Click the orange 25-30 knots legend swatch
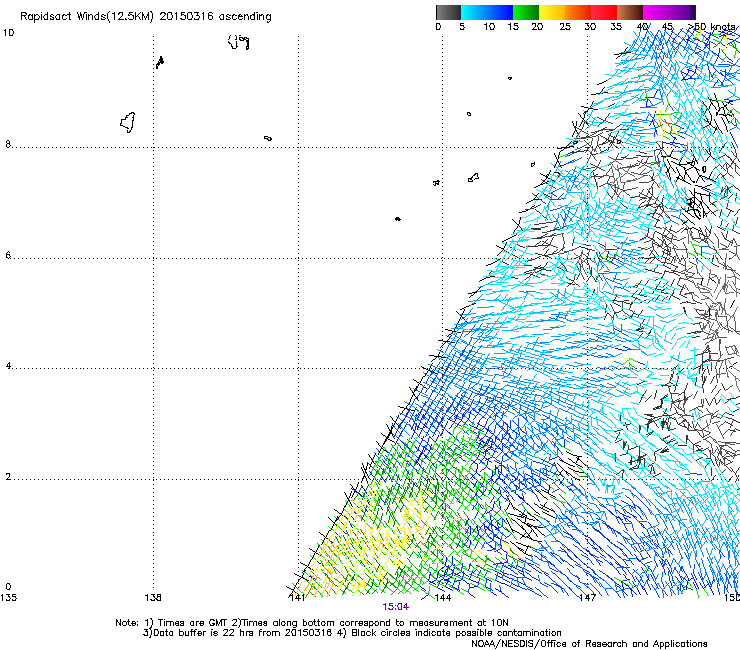 click(578, 12)
